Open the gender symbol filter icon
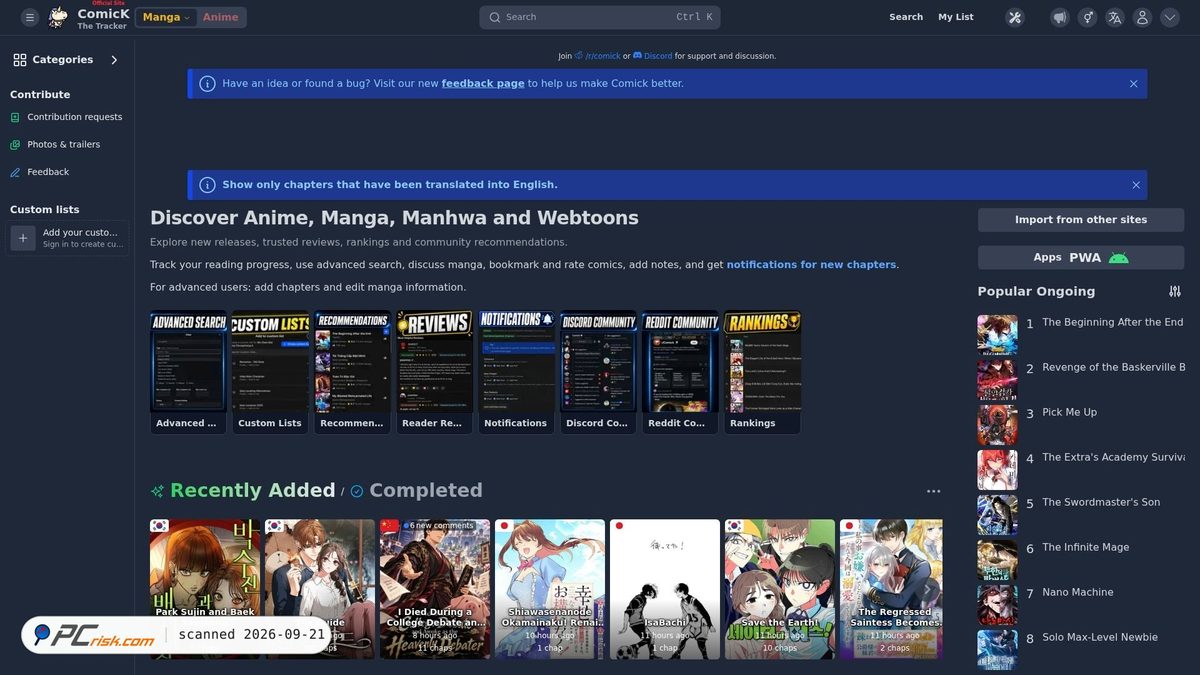 [x=1087, y=17]
